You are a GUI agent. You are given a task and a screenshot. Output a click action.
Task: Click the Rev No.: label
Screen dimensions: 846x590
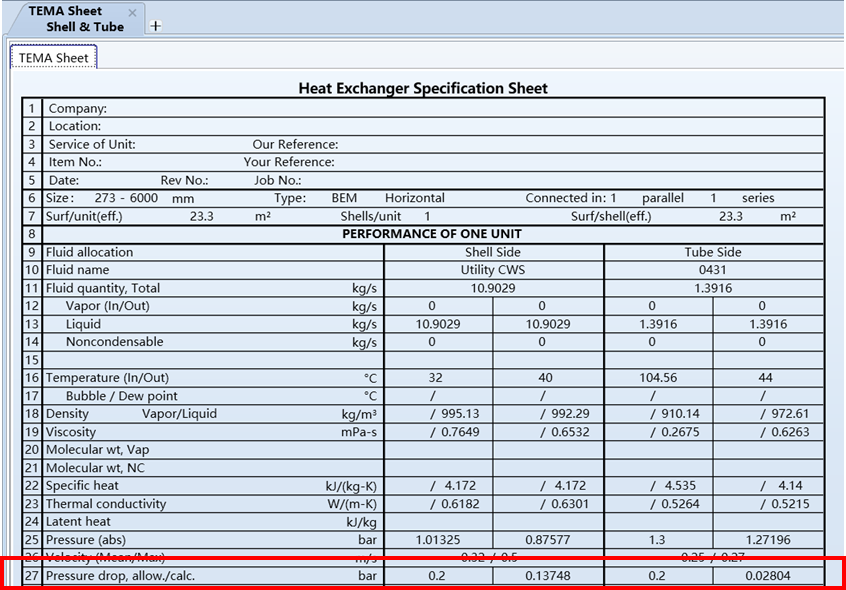click(x=184, y=181)
